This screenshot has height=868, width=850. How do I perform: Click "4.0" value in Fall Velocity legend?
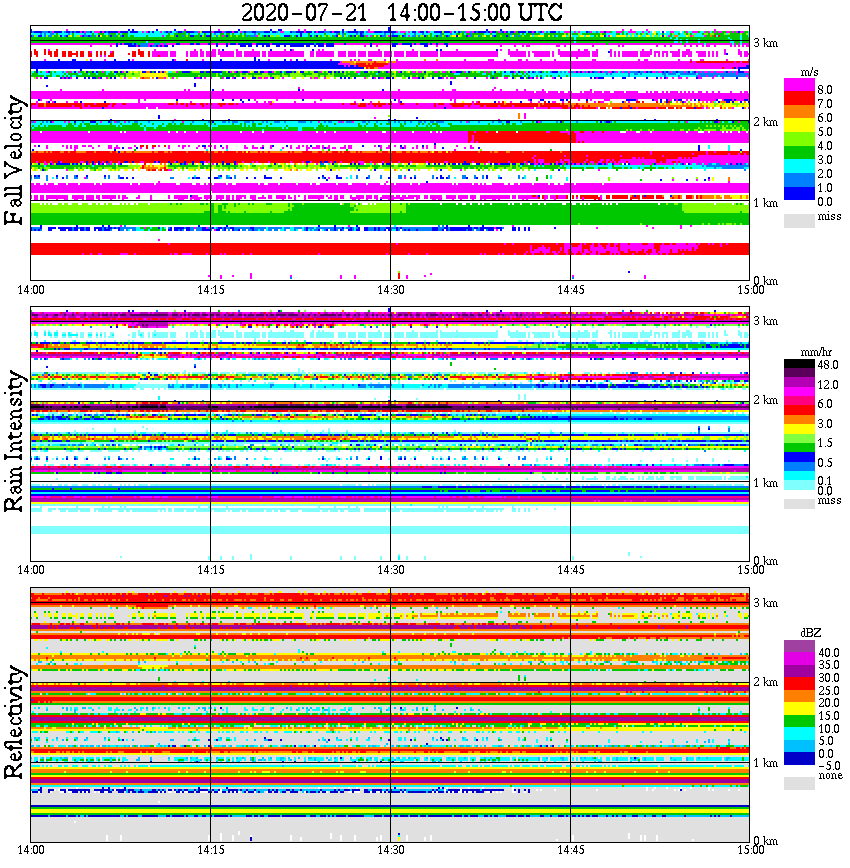(x=825, y=146)
